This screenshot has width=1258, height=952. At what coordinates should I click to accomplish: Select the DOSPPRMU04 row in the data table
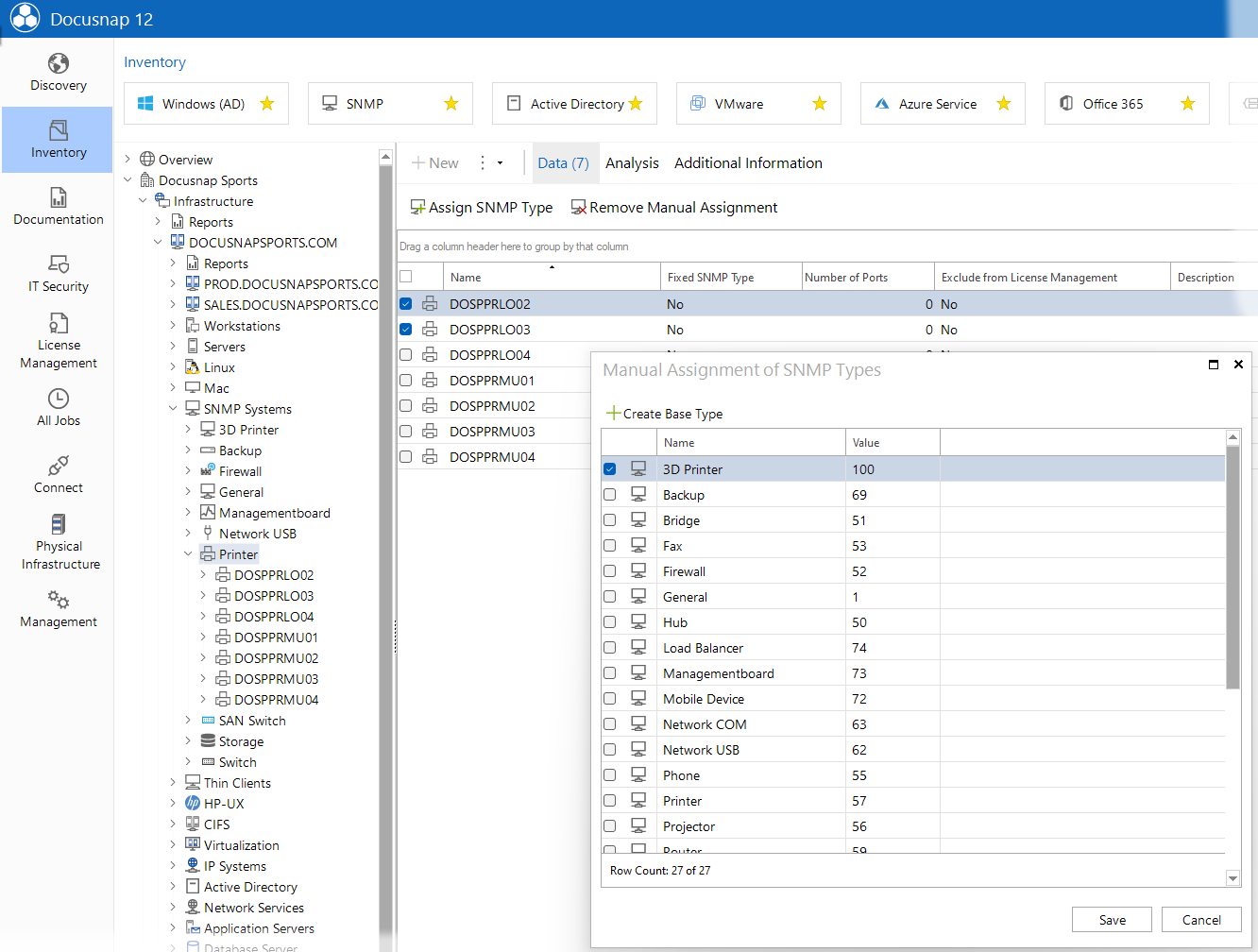492,457
